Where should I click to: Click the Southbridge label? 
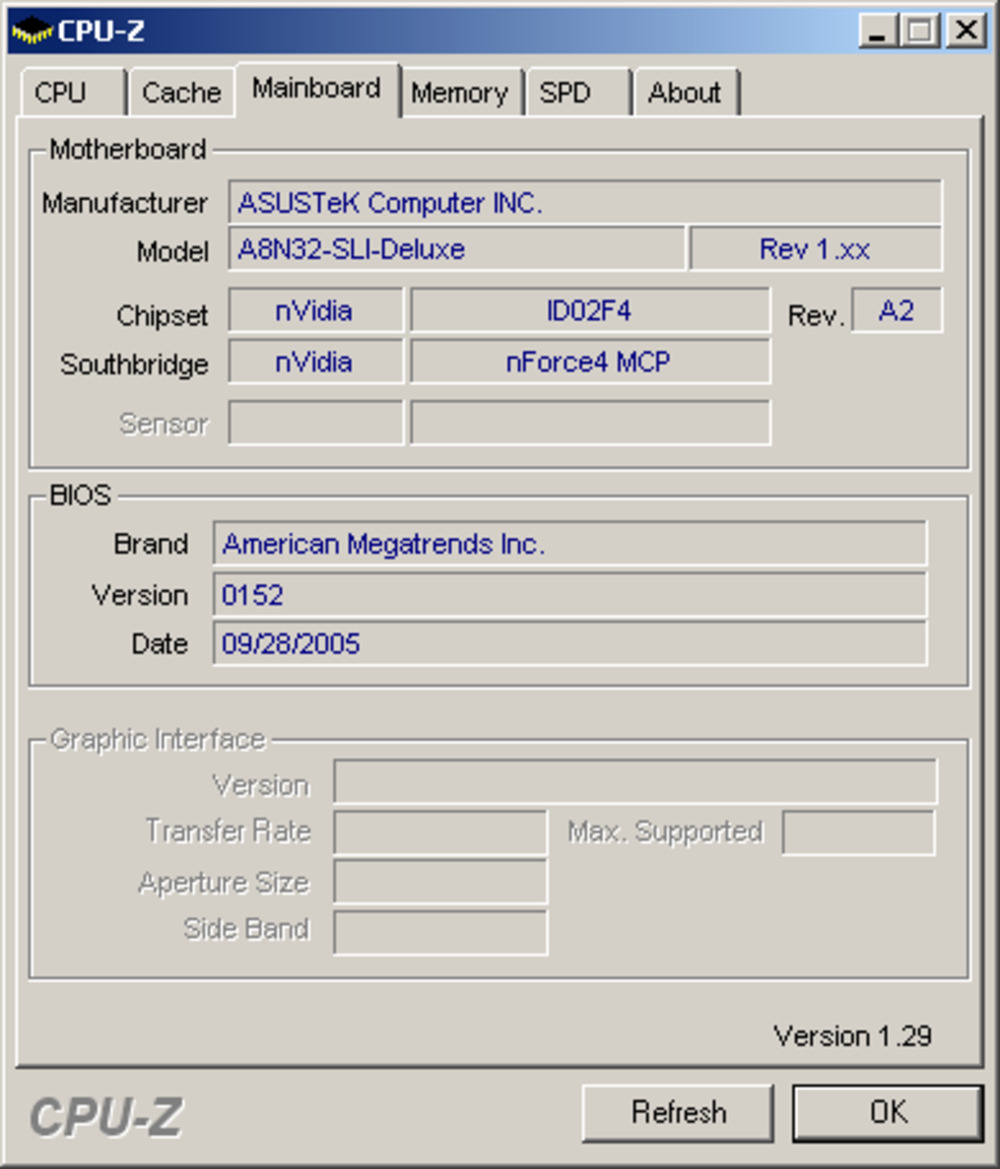[x=134, y=364]
